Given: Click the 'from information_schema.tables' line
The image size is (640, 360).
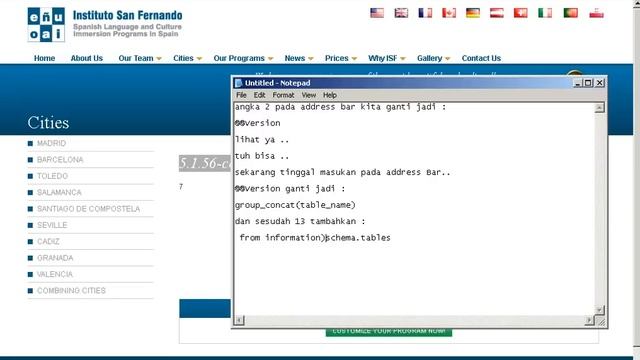Looking at the screenshot, I should [x=315, y=238].
